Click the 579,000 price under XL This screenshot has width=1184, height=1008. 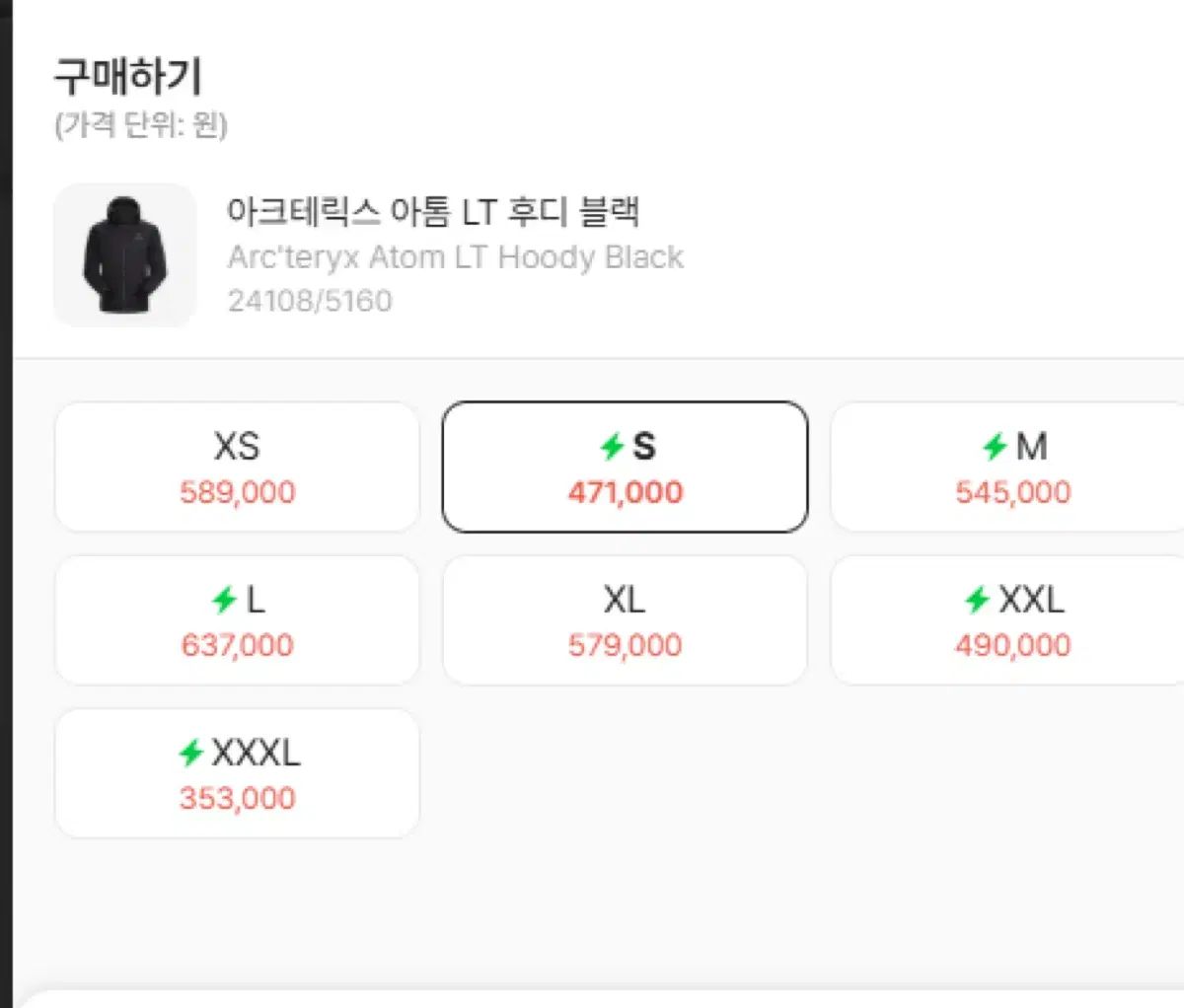pos(625,645)
